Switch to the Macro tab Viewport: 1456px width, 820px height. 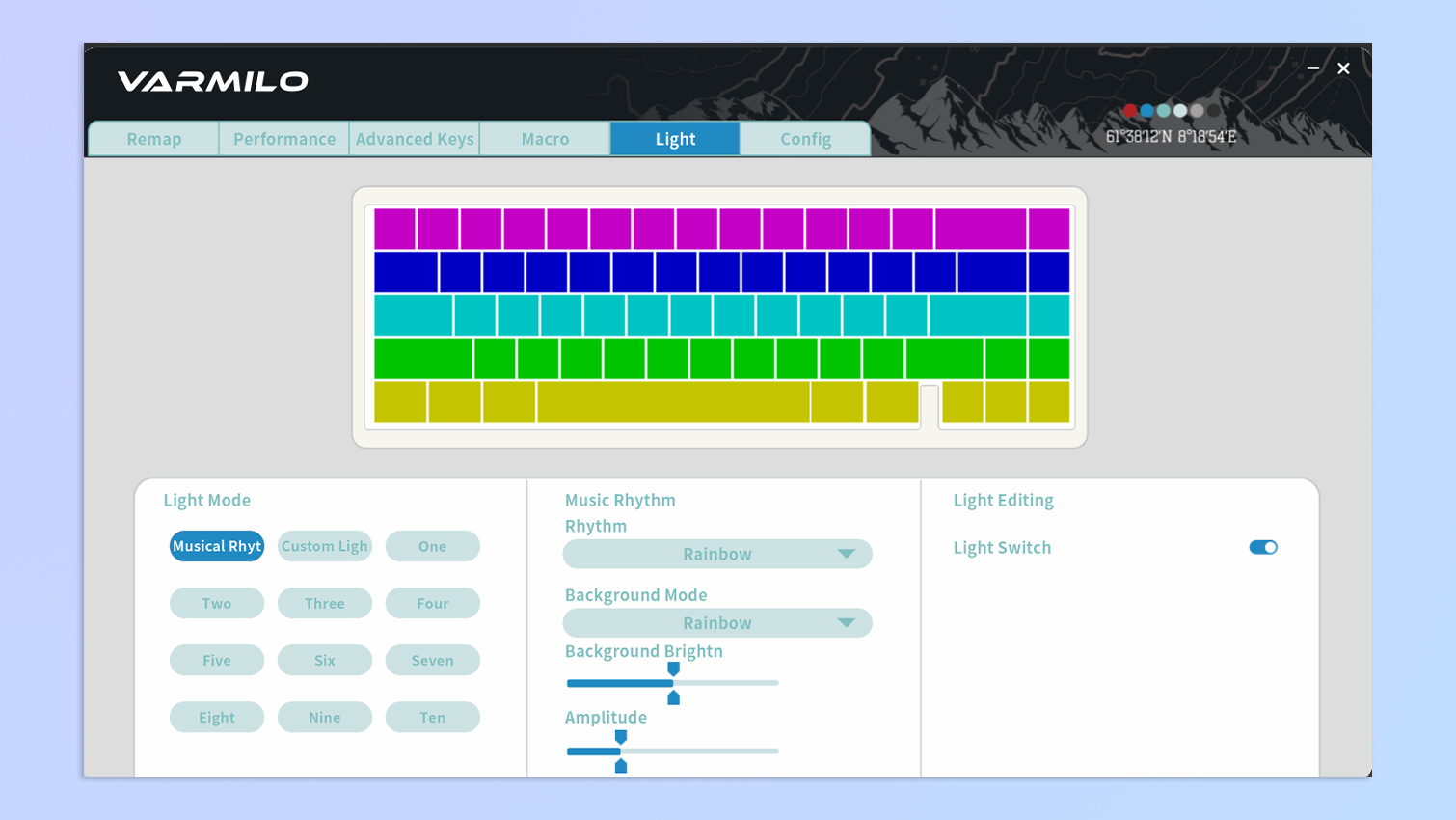click(x=545, y=139)
